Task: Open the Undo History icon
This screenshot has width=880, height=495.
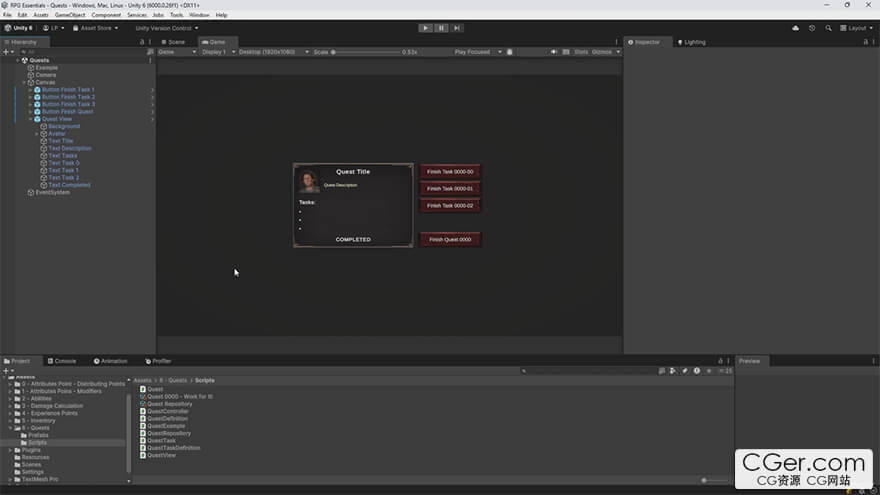Action: 812,28
